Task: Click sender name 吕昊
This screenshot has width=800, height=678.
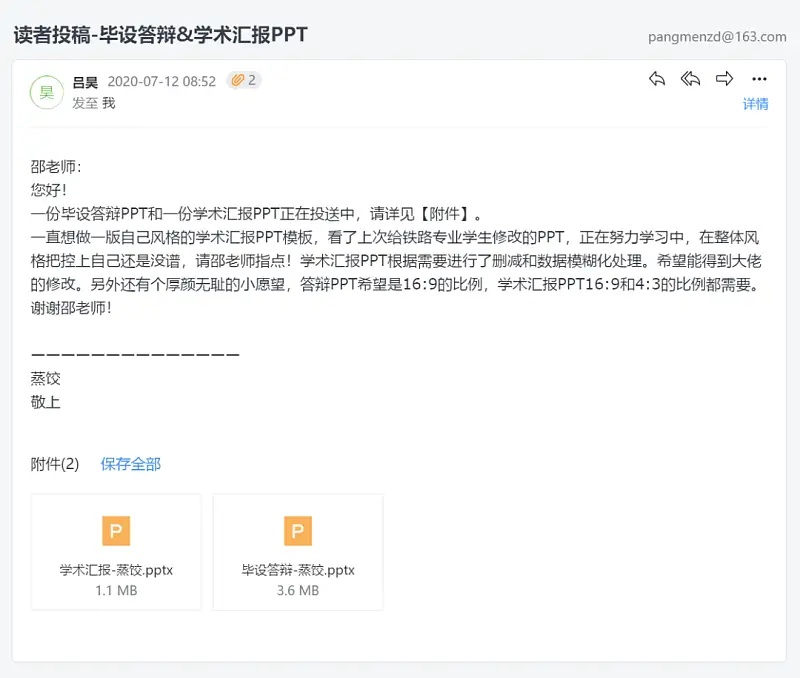Action: [x=85, y=82]
